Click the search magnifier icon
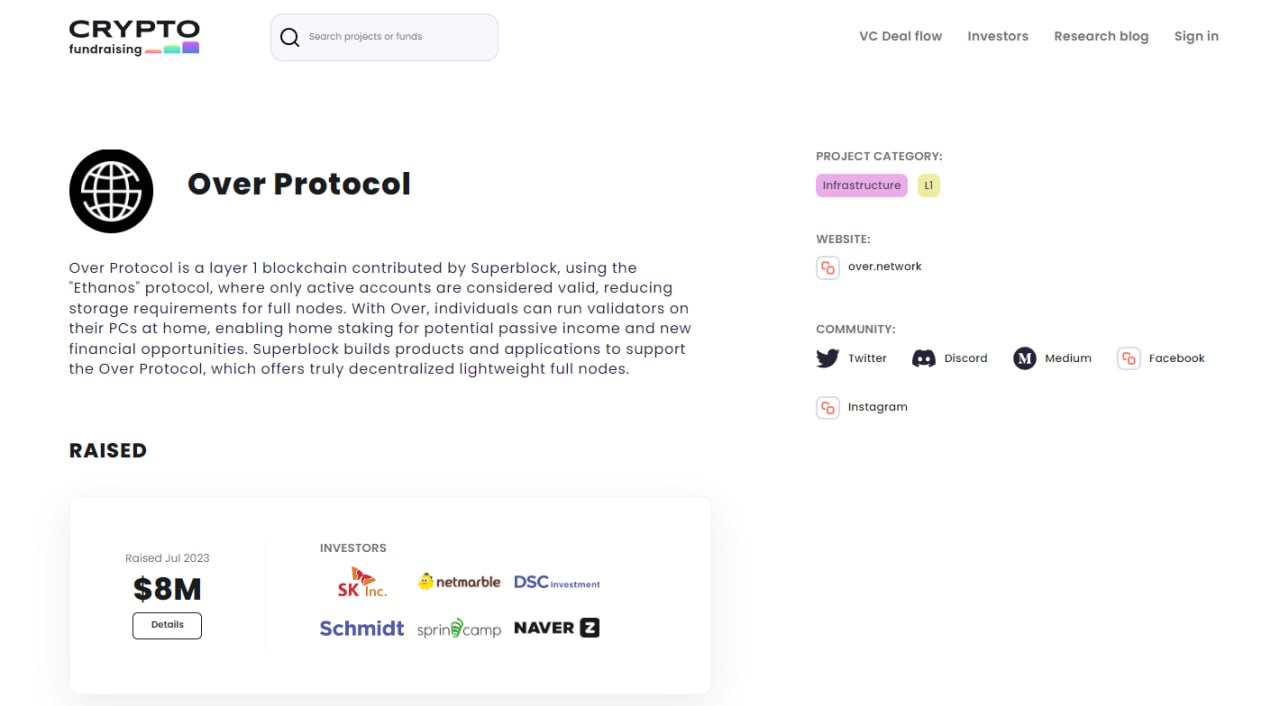This screenshot has width=1280, height=706. pyautogui.click(x=290, y=37)
